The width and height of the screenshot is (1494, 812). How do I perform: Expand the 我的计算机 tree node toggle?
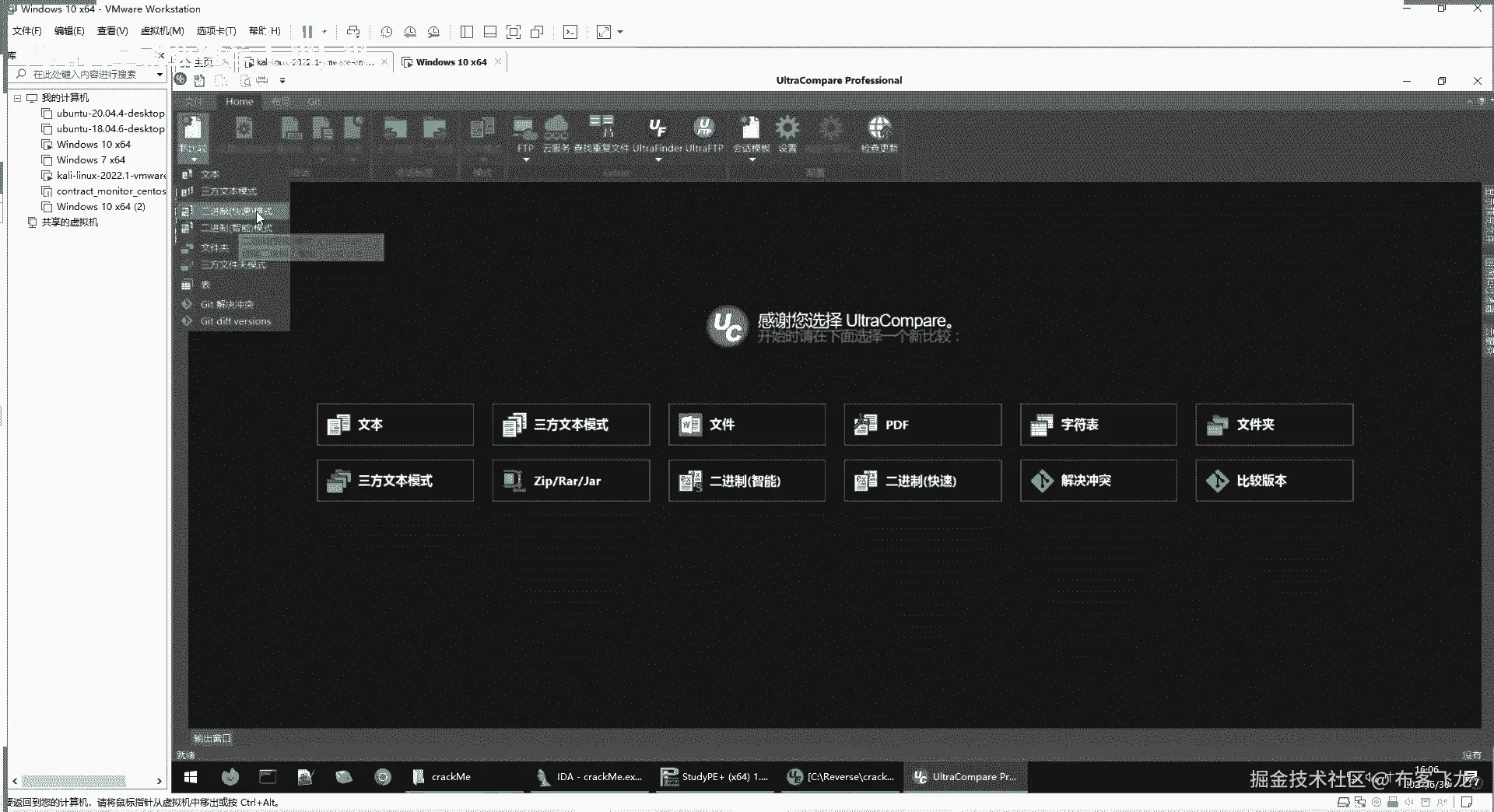click(x=17, y=98)
